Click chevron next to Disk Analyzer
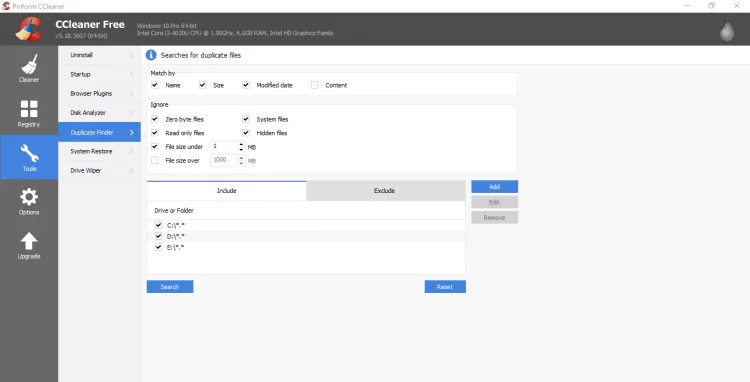 (131, 113)
